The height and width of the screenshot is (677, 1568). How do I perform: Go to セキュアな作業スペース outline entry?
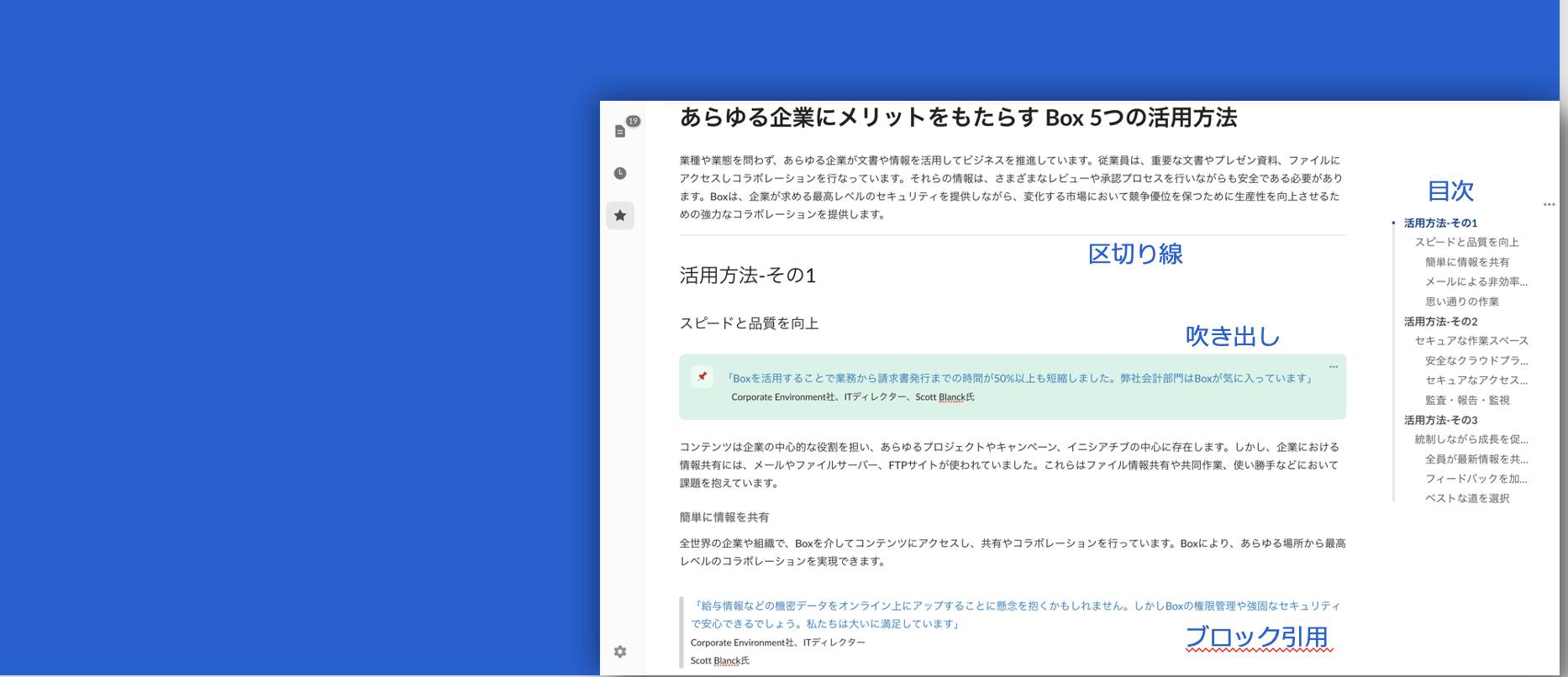click(1471, 341)
